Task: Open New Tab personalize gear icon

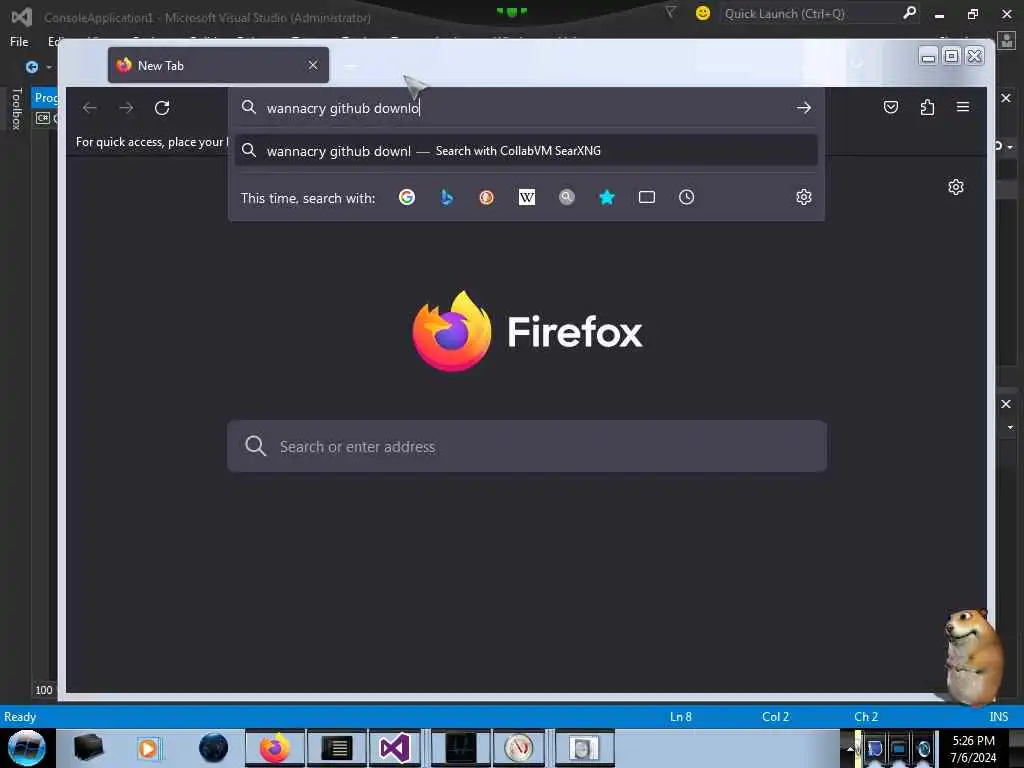Action: click(x=955, y=187)
